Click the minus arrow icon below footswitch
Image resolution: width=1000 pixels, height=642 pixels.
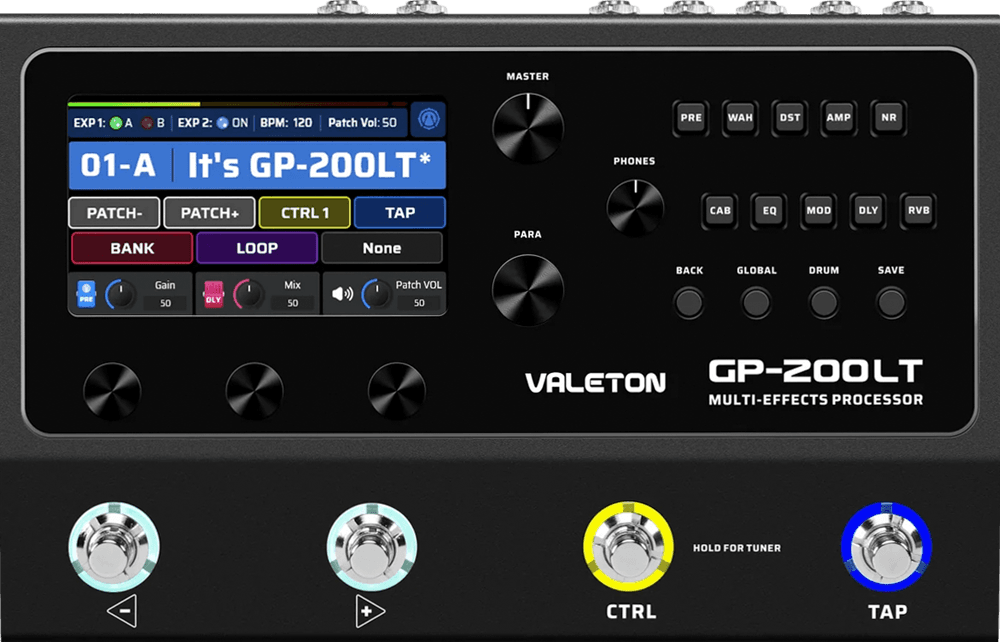pyautogui.click(x=122, y=611)
